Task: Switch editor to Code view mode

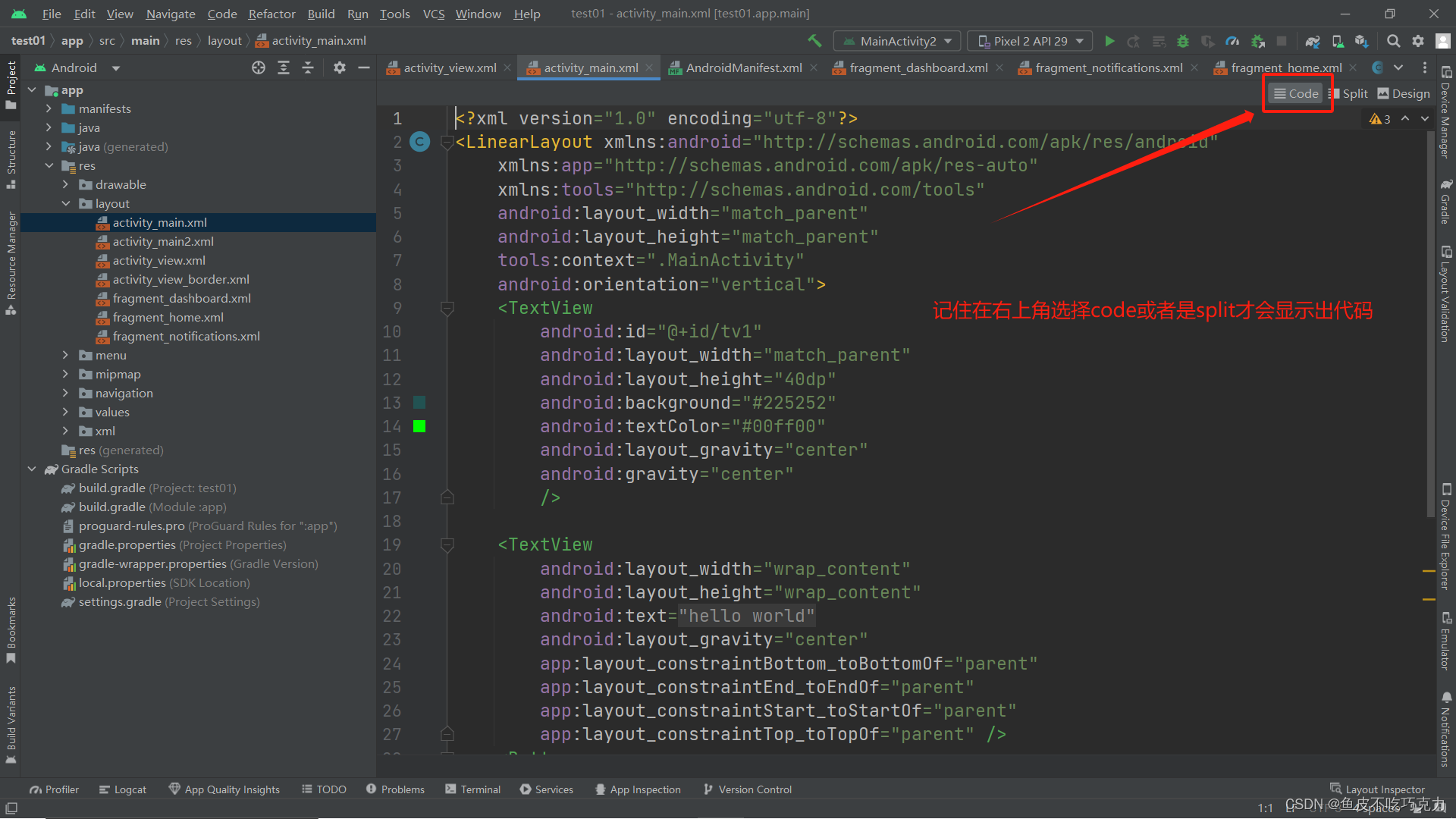Action: point(1296,93)
